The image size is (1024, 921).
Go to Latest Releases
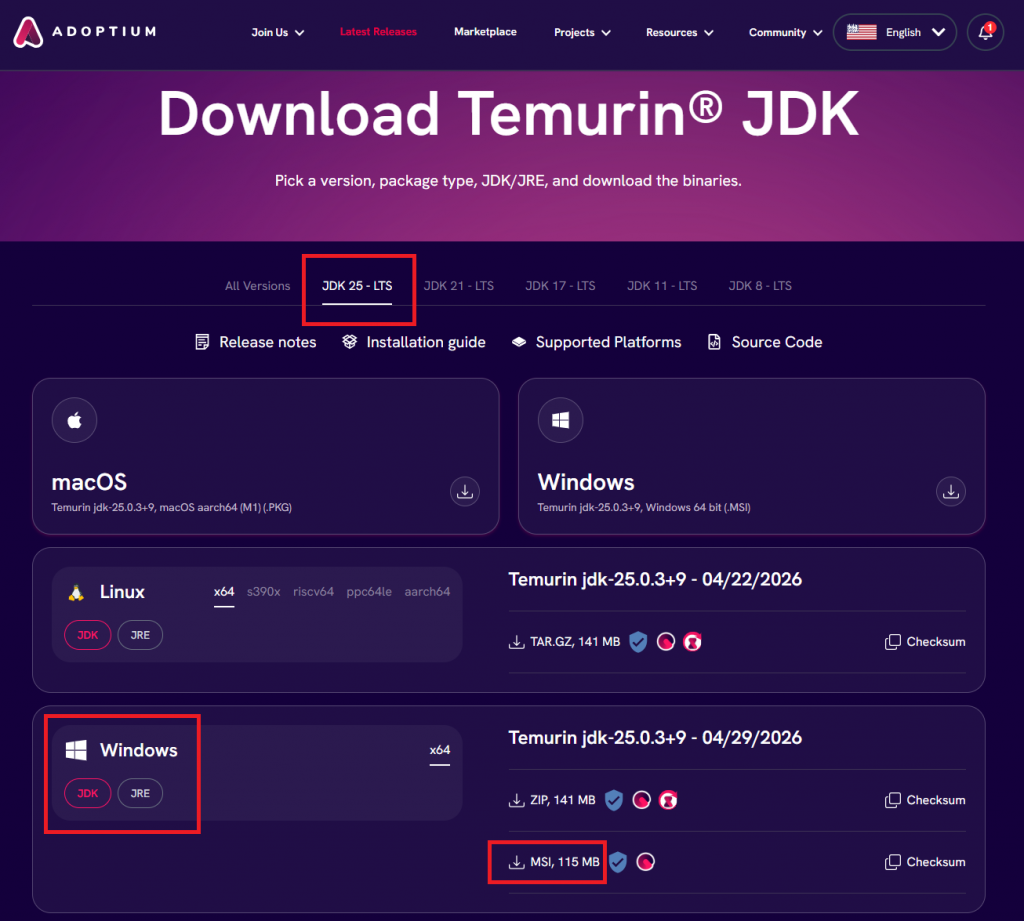point(378,31)
